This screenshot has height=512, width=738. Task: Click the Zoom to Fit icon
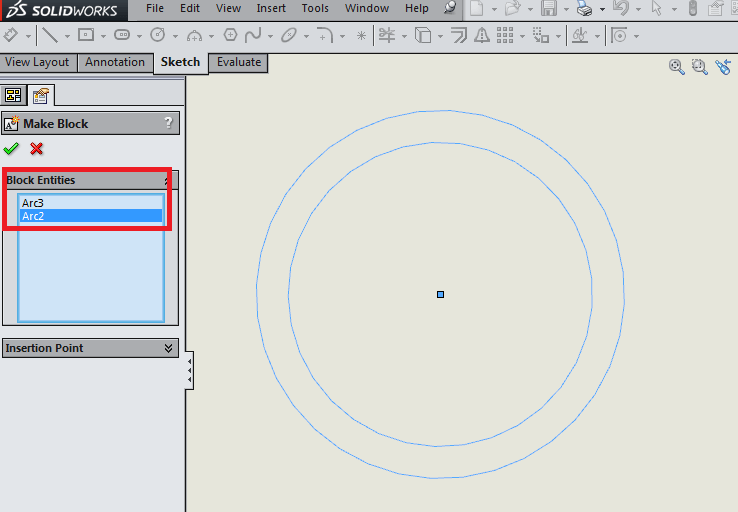(x=676, y=67)
